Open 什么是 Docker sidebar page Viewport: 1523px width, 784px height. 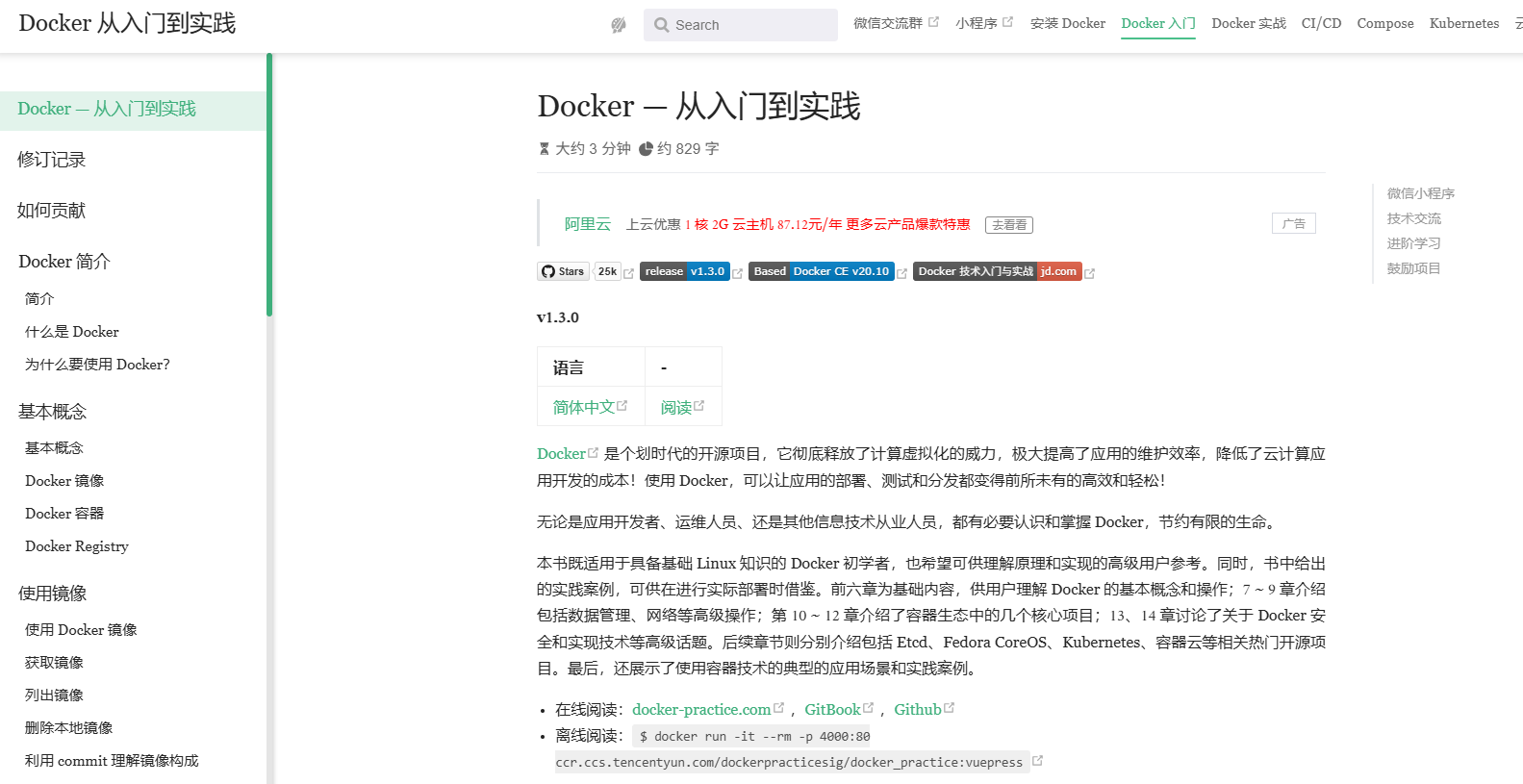point(72,332)
